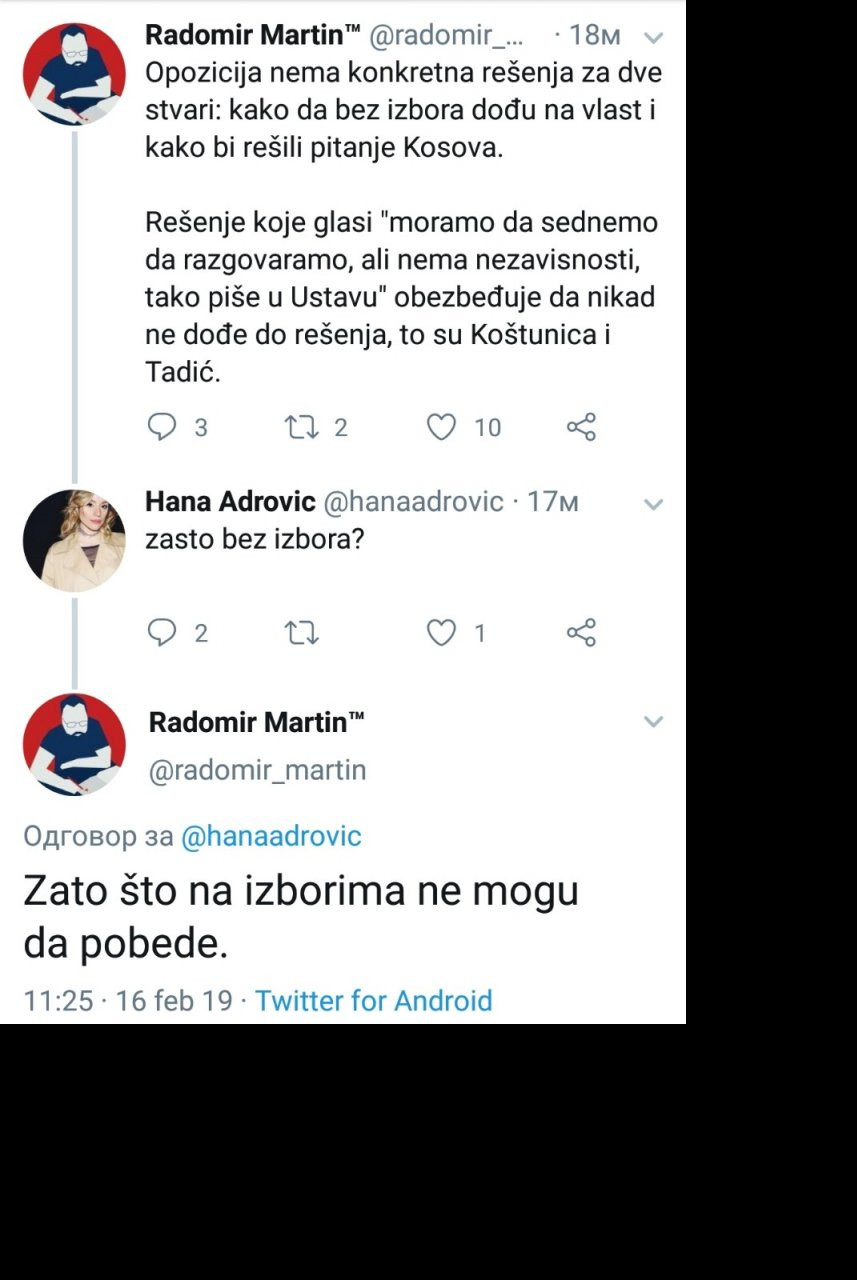The height and width of the screenshot is (1280, 857).
Task: Reply to the first Radomir Martin tweet
Action: [x=162, y=428]
